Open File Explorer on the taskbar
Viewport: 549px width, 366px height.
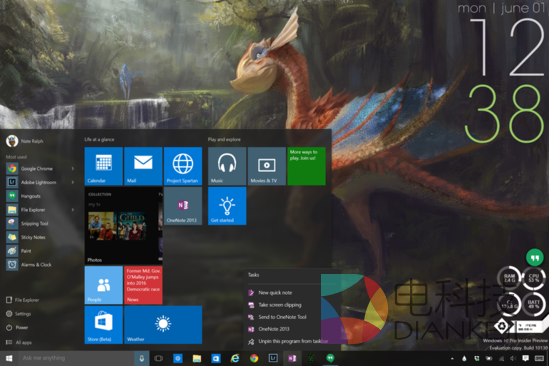point(197,358)
